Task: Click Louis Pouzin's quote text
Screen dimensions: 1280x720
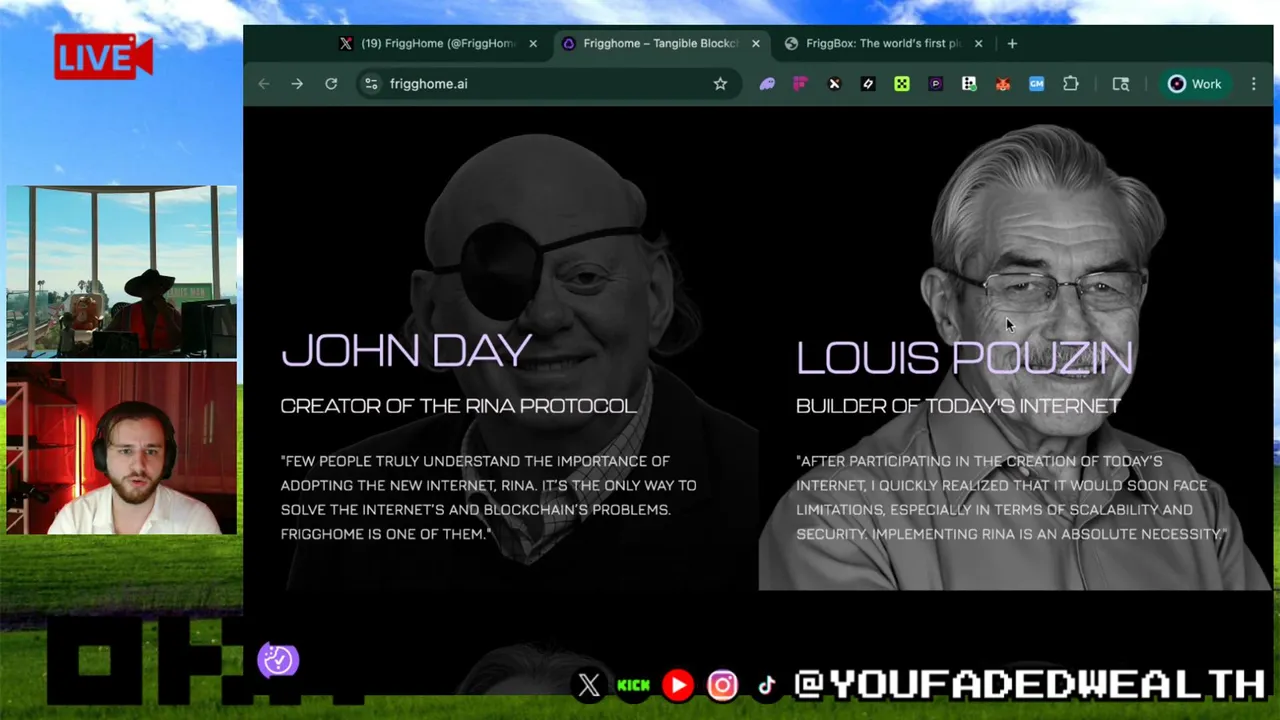Action: tap(1010, 498)
